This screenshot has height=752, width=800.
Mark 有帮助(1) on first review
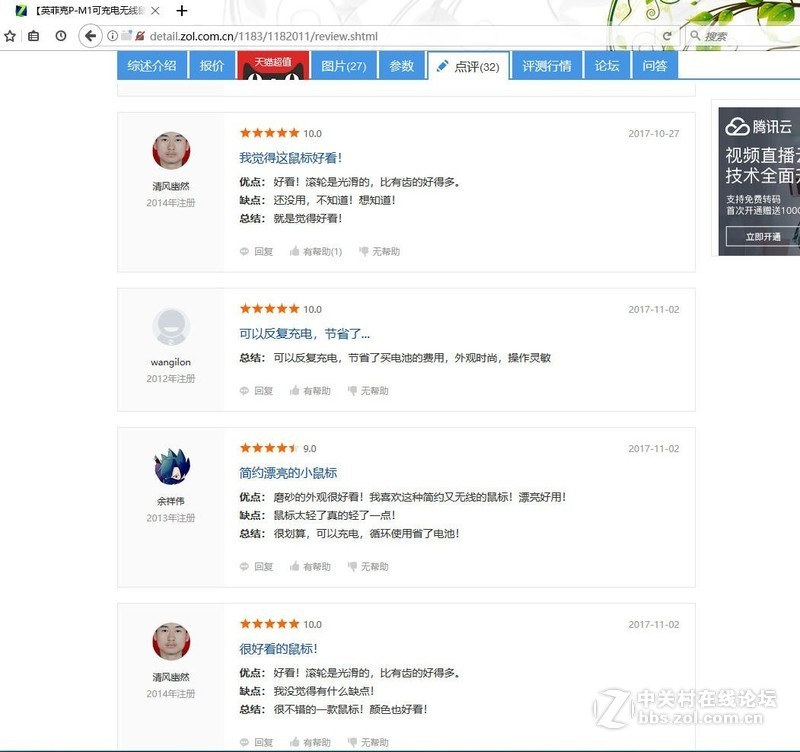316,252
